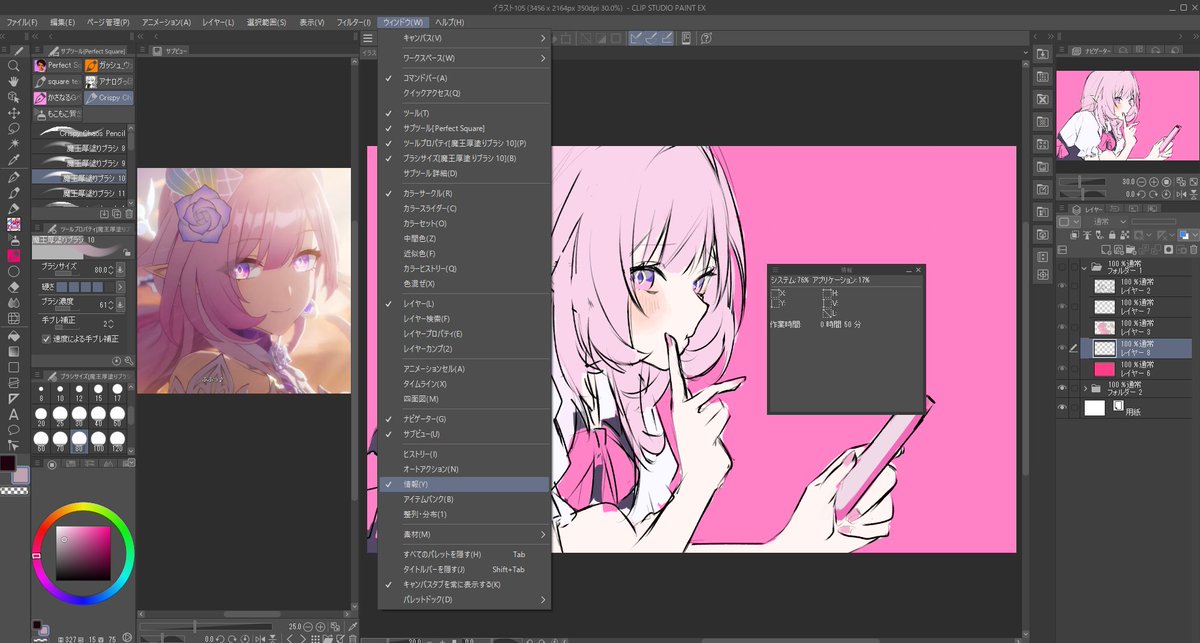Expand ワークスペース(W) submenu
This screenshot has width=1200, height=643.
coord(466,58)
